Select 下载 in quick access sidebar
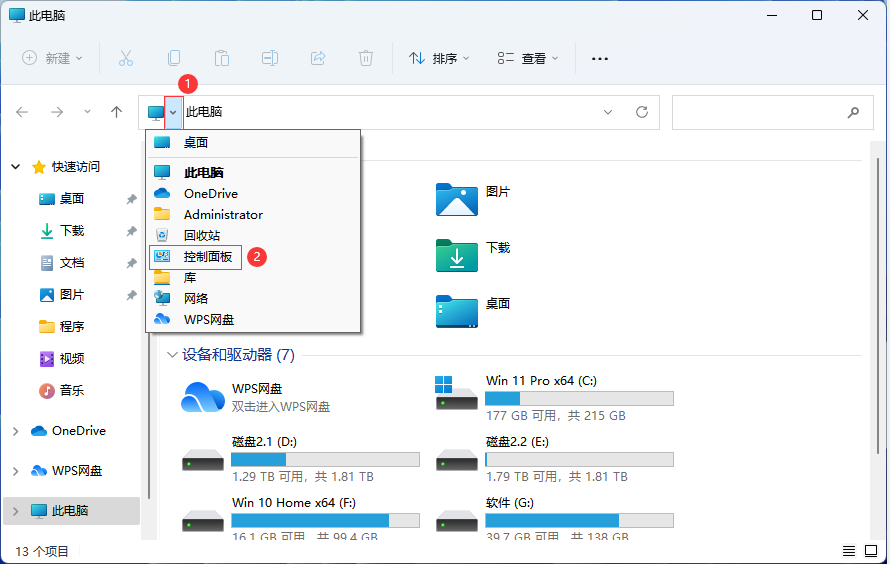The image size is (890, 564). (x=72, y=231)
